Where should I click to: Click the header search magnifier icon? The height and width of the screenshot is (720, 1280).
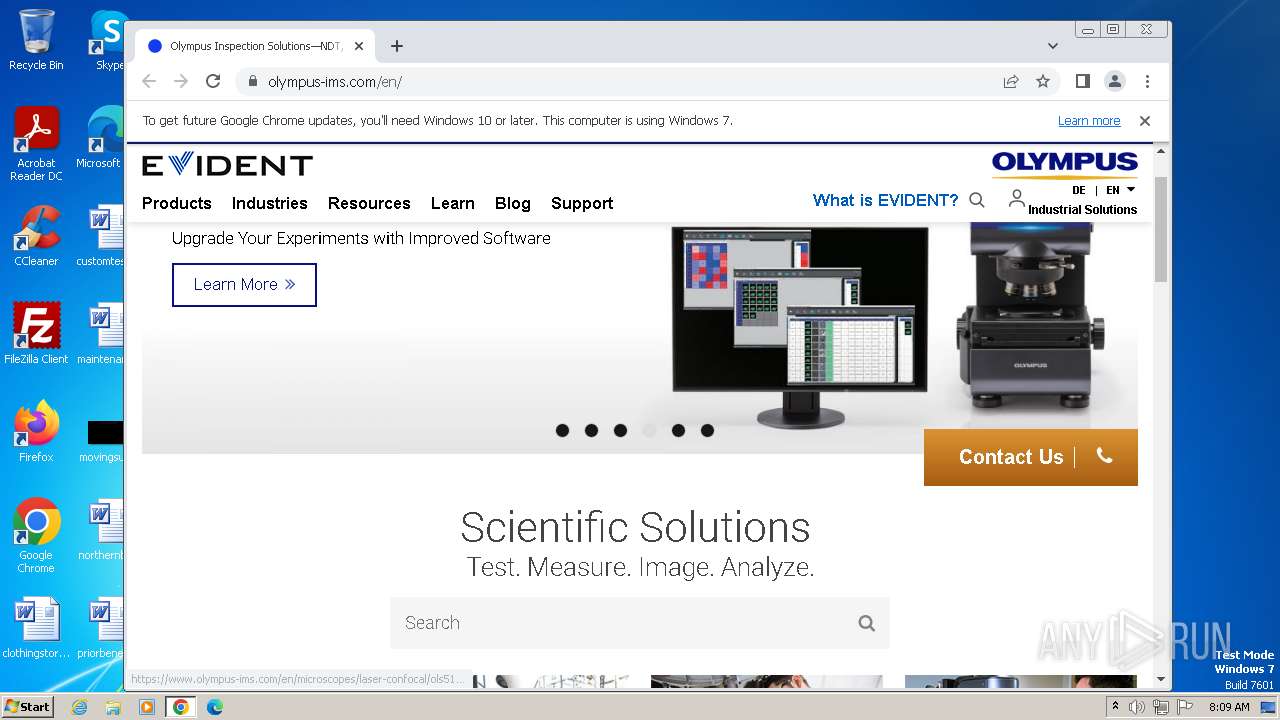tap(977, 200)
